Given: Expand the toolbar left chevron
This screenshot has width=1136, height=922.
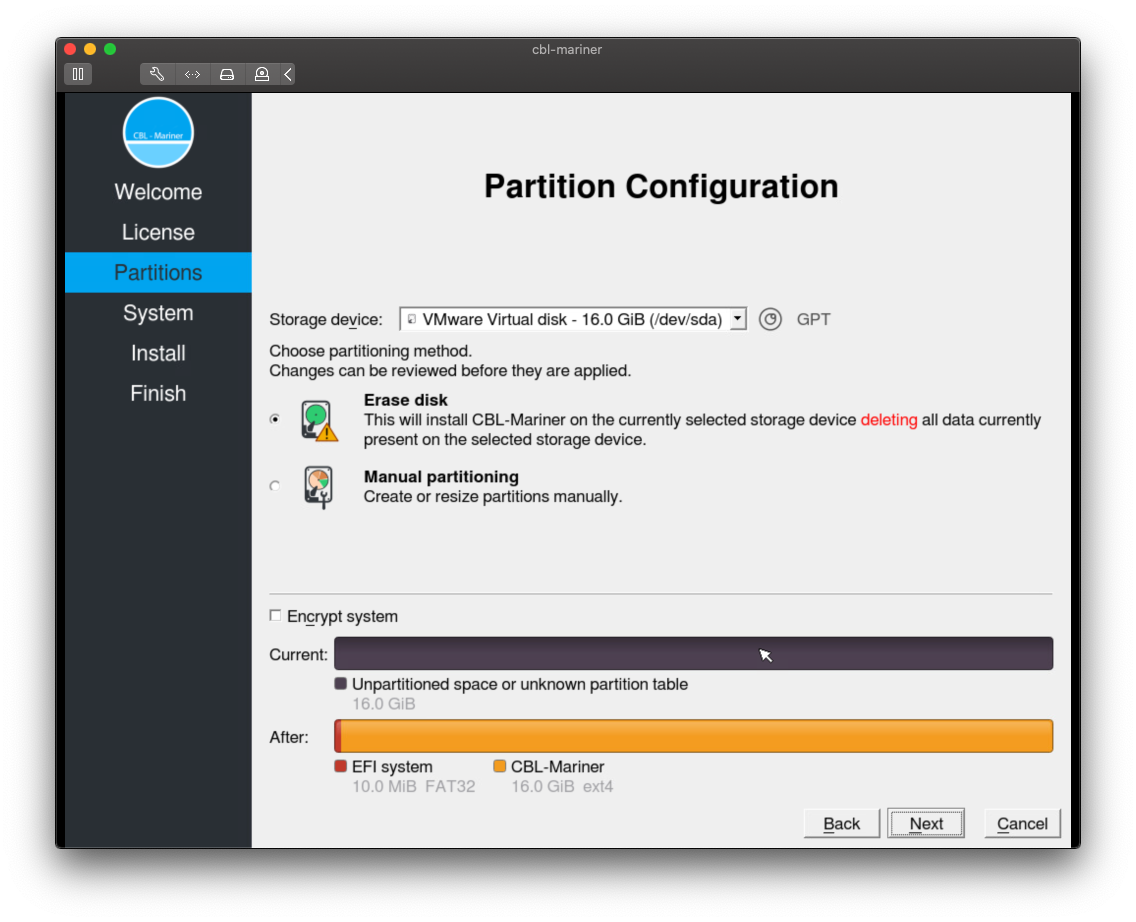Looking at the screenshot, I should coord(288,74).
